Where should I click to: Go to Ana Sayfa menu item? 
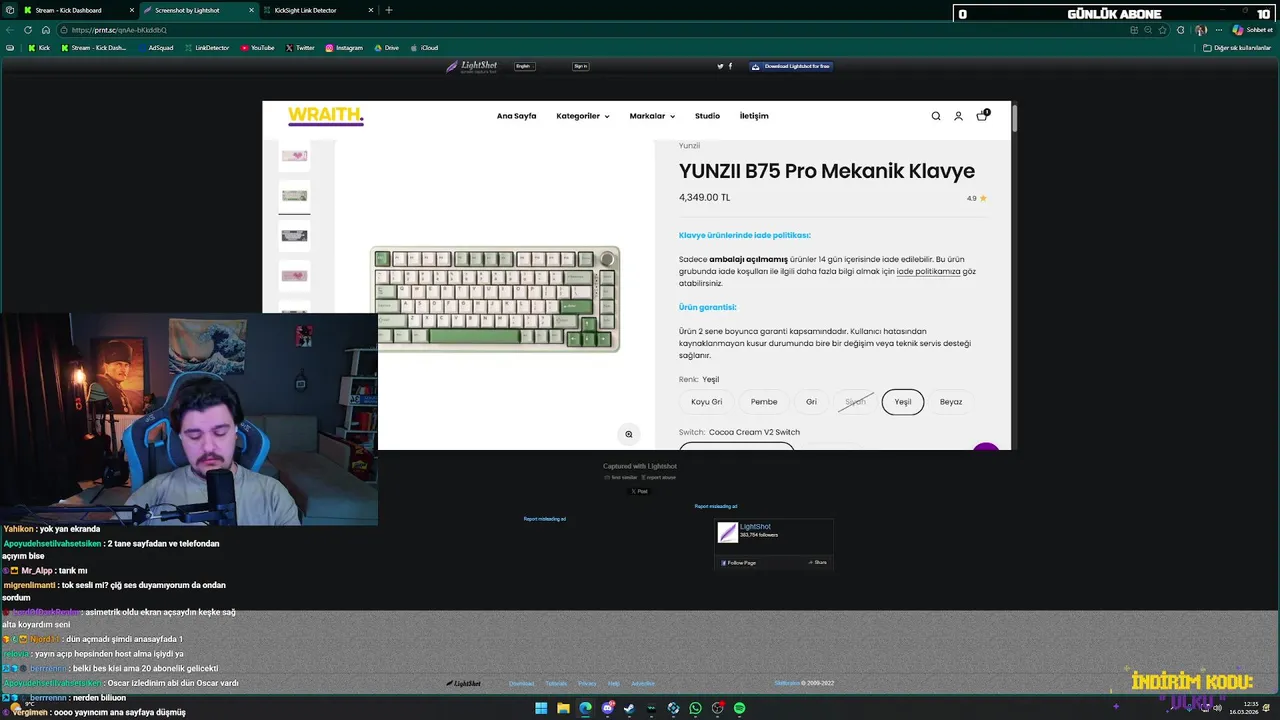click(516, 116)
